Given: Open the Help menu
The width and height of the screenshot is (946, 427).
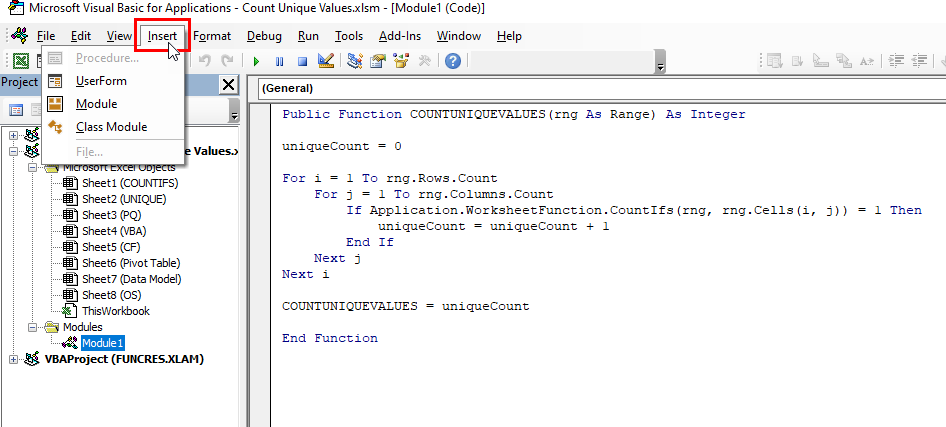Looking at the screenshot, I should coord(509,36).
